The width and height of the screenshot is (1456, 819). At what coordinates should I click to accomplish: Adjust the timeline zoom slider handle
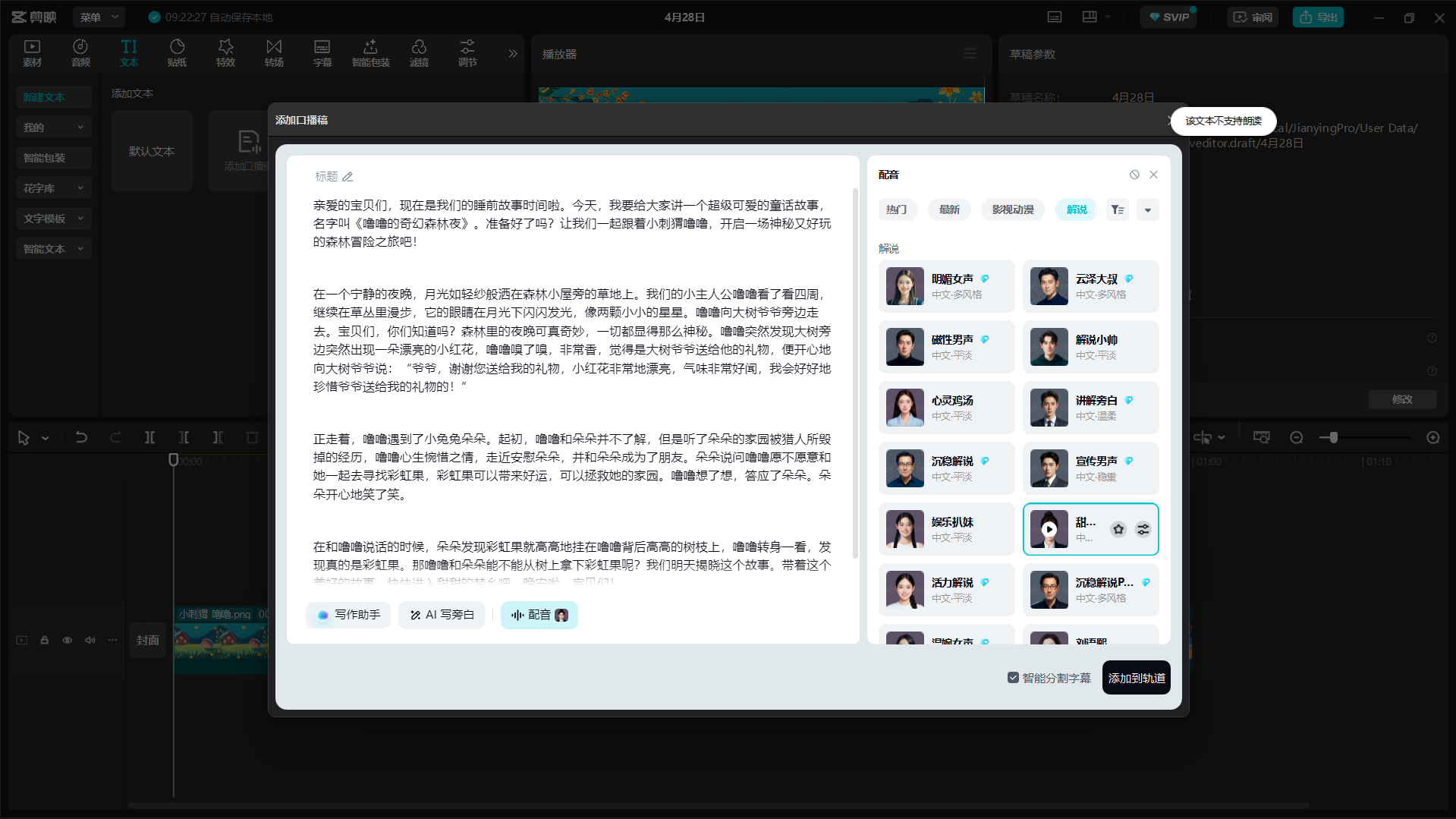click(1333, 437)
